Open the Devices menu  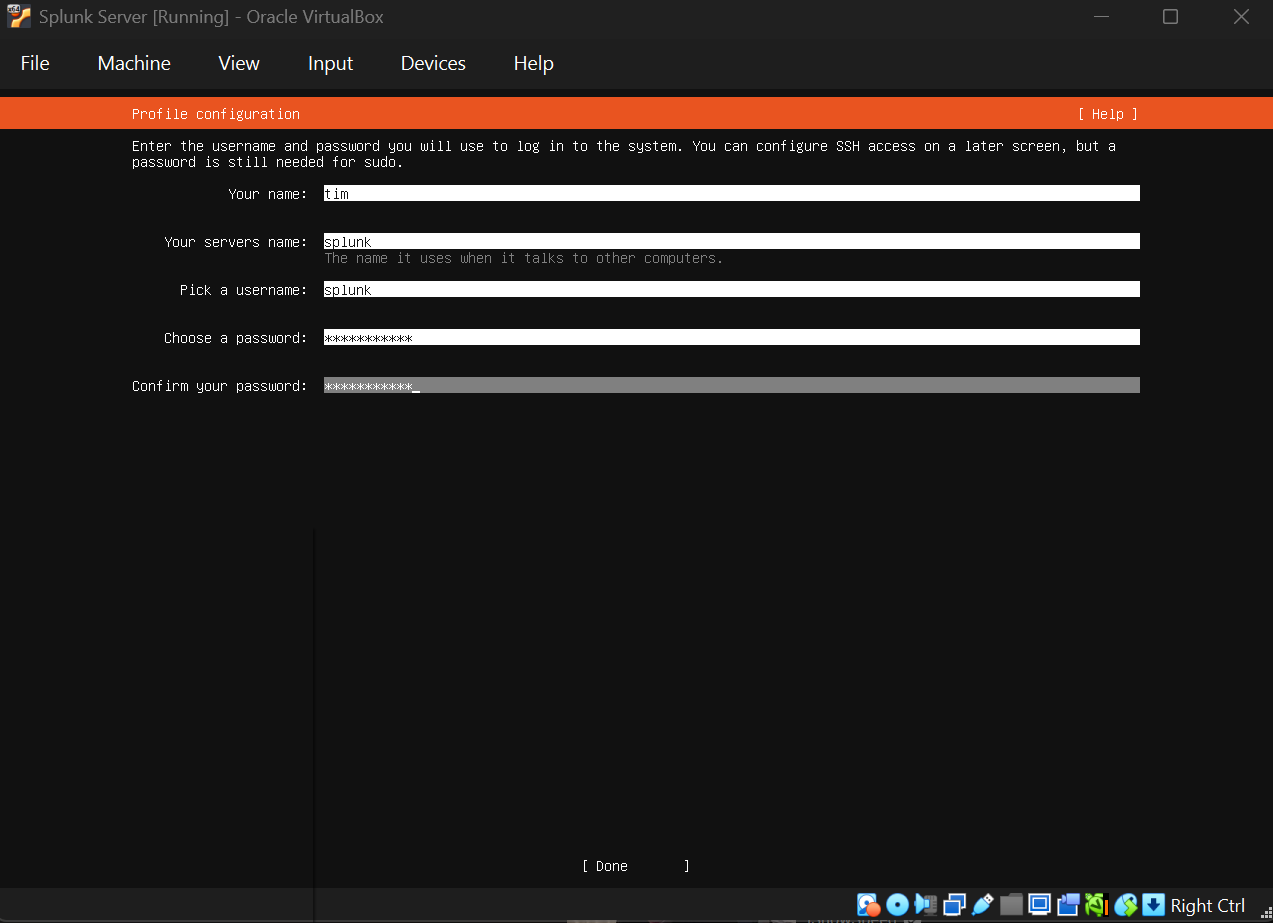432,63
